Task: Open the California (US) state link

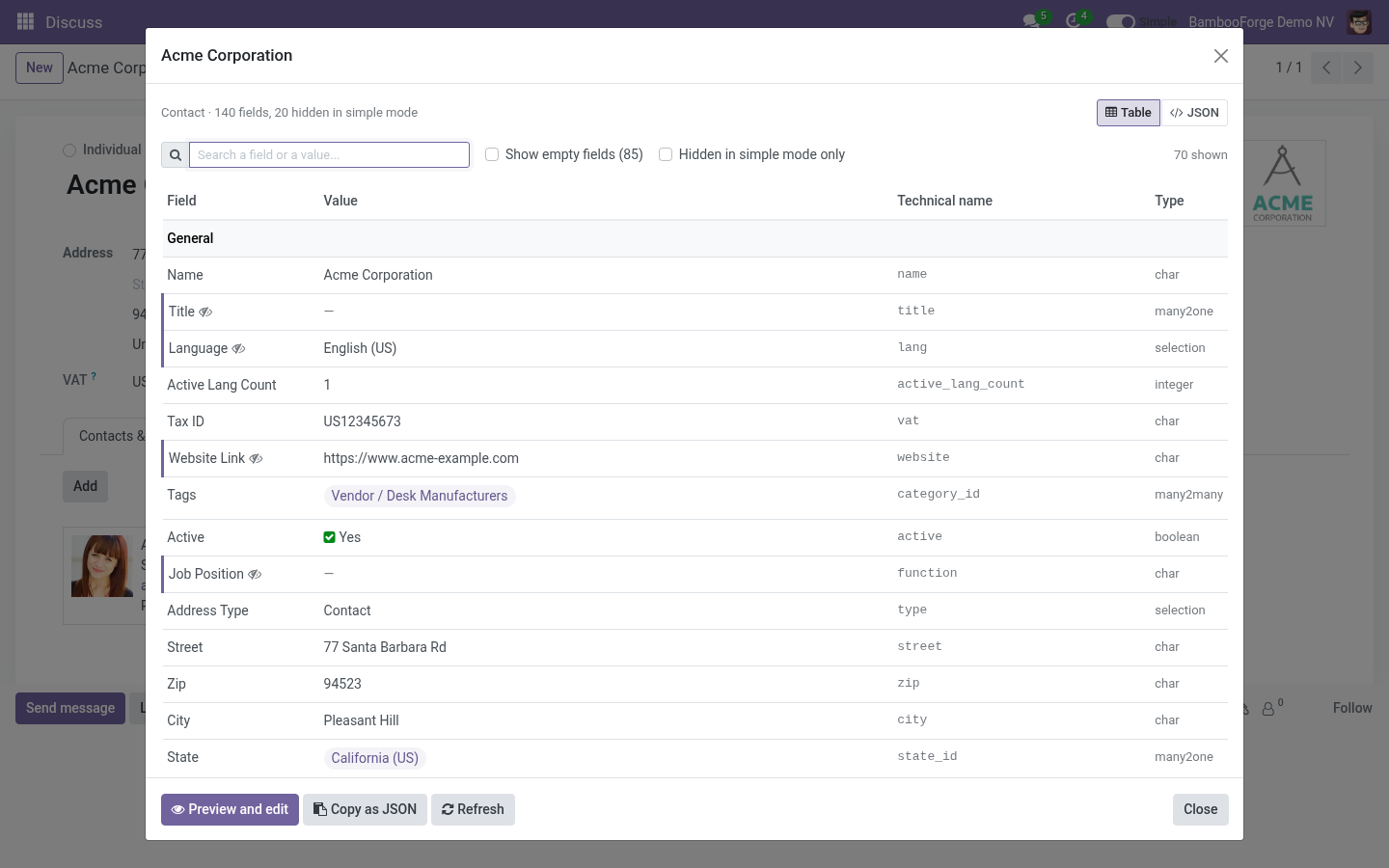Action: [375, 758]
